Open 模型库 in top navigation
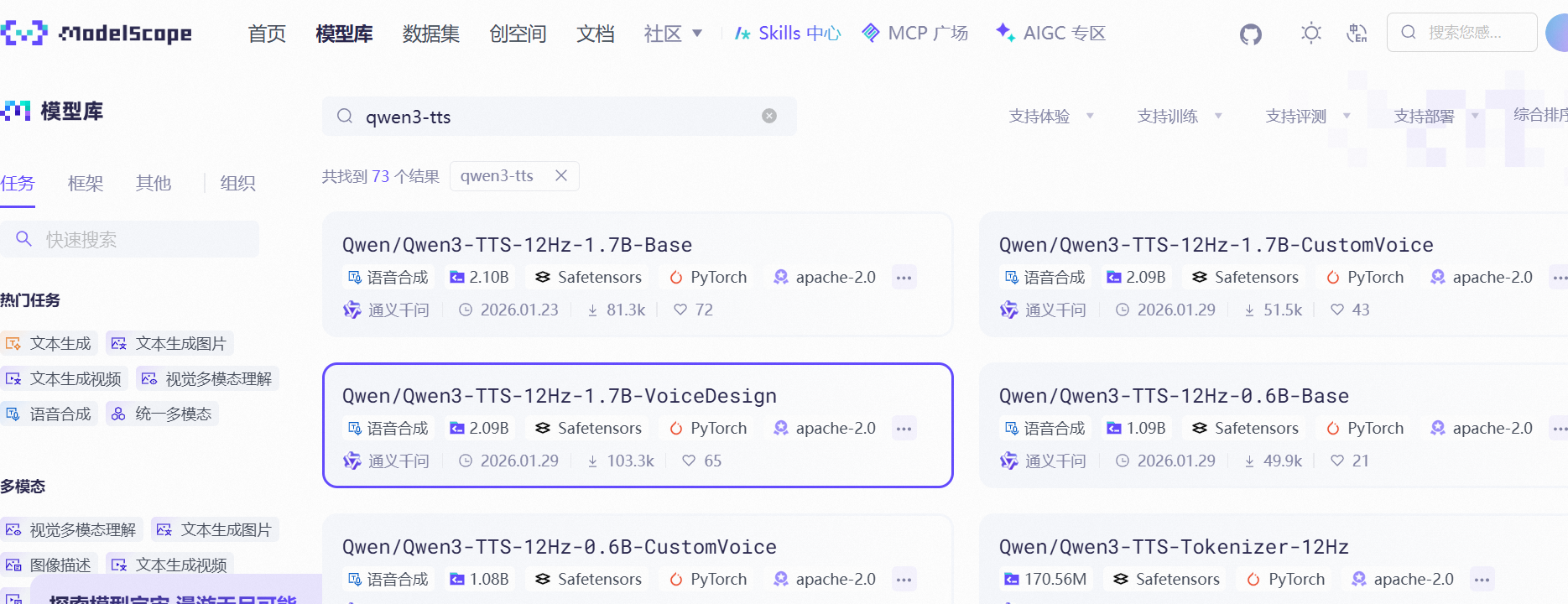The width and height of the screenshot is (1568, 604). click(x=344, y=34)
